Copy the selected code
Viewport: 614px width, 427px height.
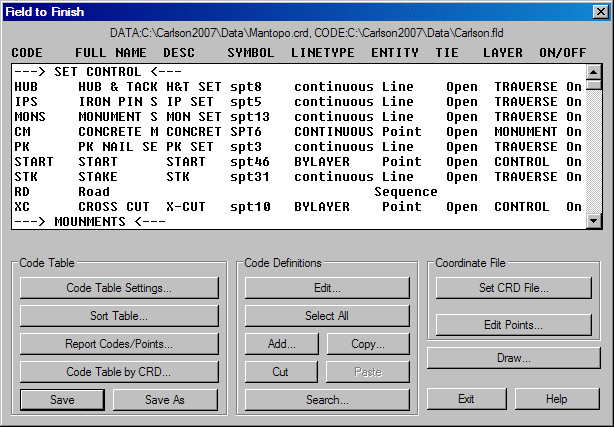[x=368, y=344]
